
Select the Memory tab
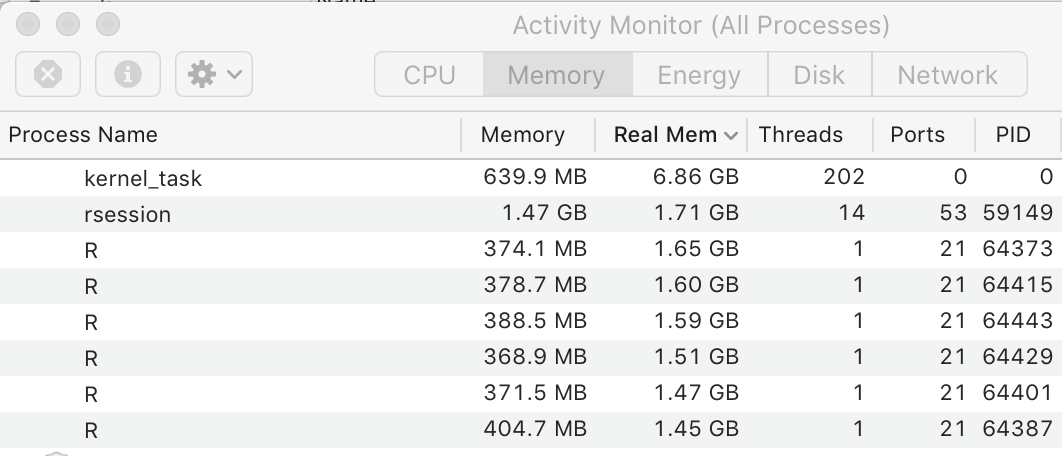pyautogui.click(x=556, y=75)
